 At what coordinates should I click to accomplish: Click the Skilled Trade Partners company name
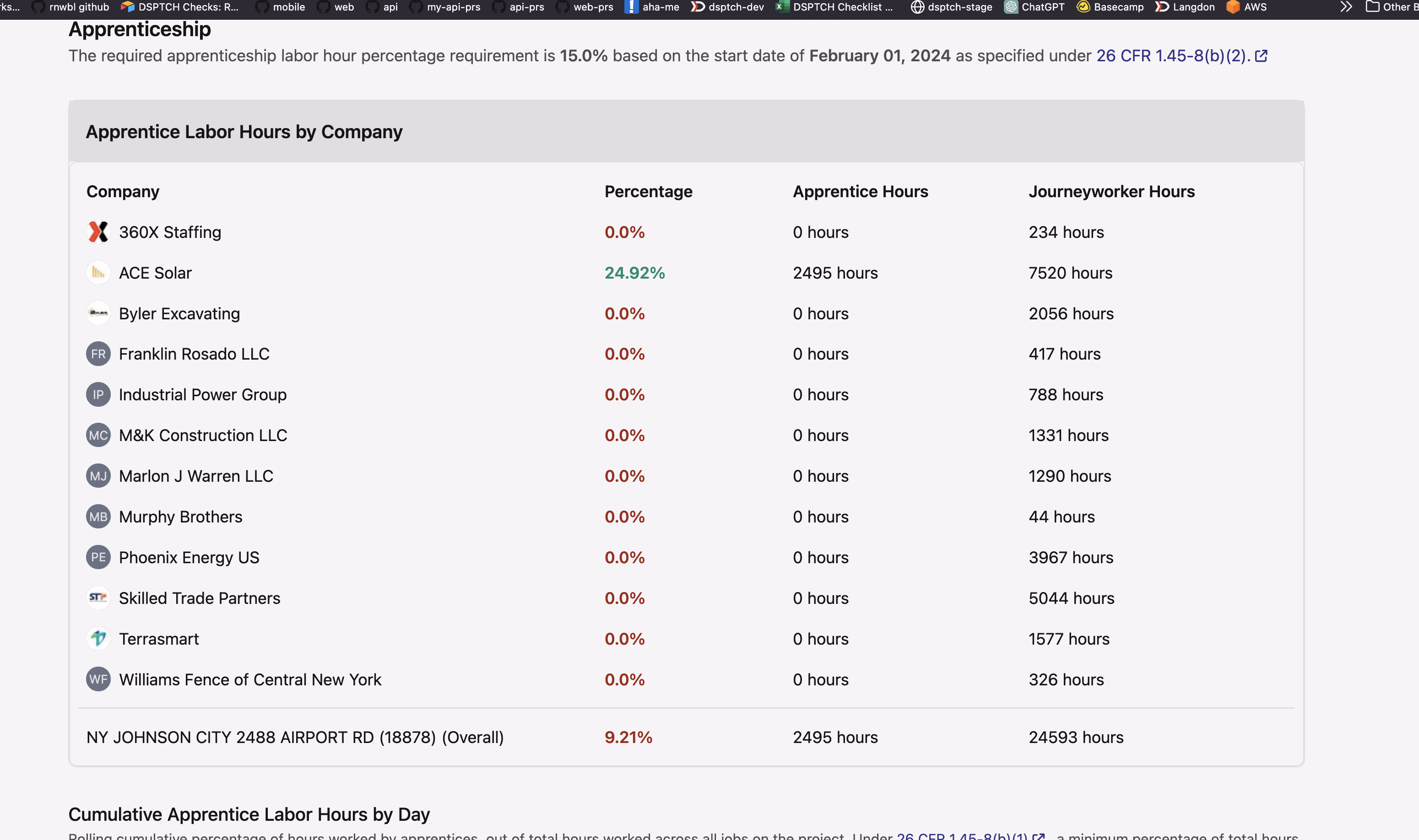click(200, 598)
